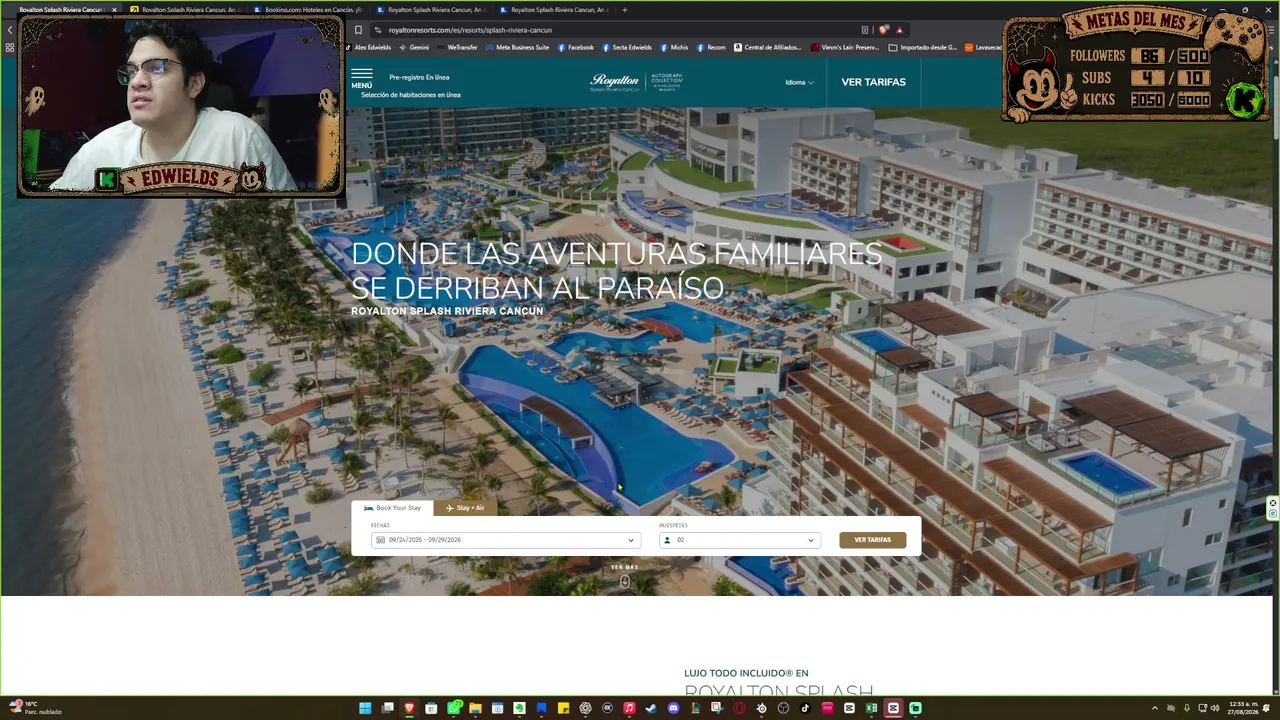Open Sticky Notes from the taskbar

click(563, 708)
